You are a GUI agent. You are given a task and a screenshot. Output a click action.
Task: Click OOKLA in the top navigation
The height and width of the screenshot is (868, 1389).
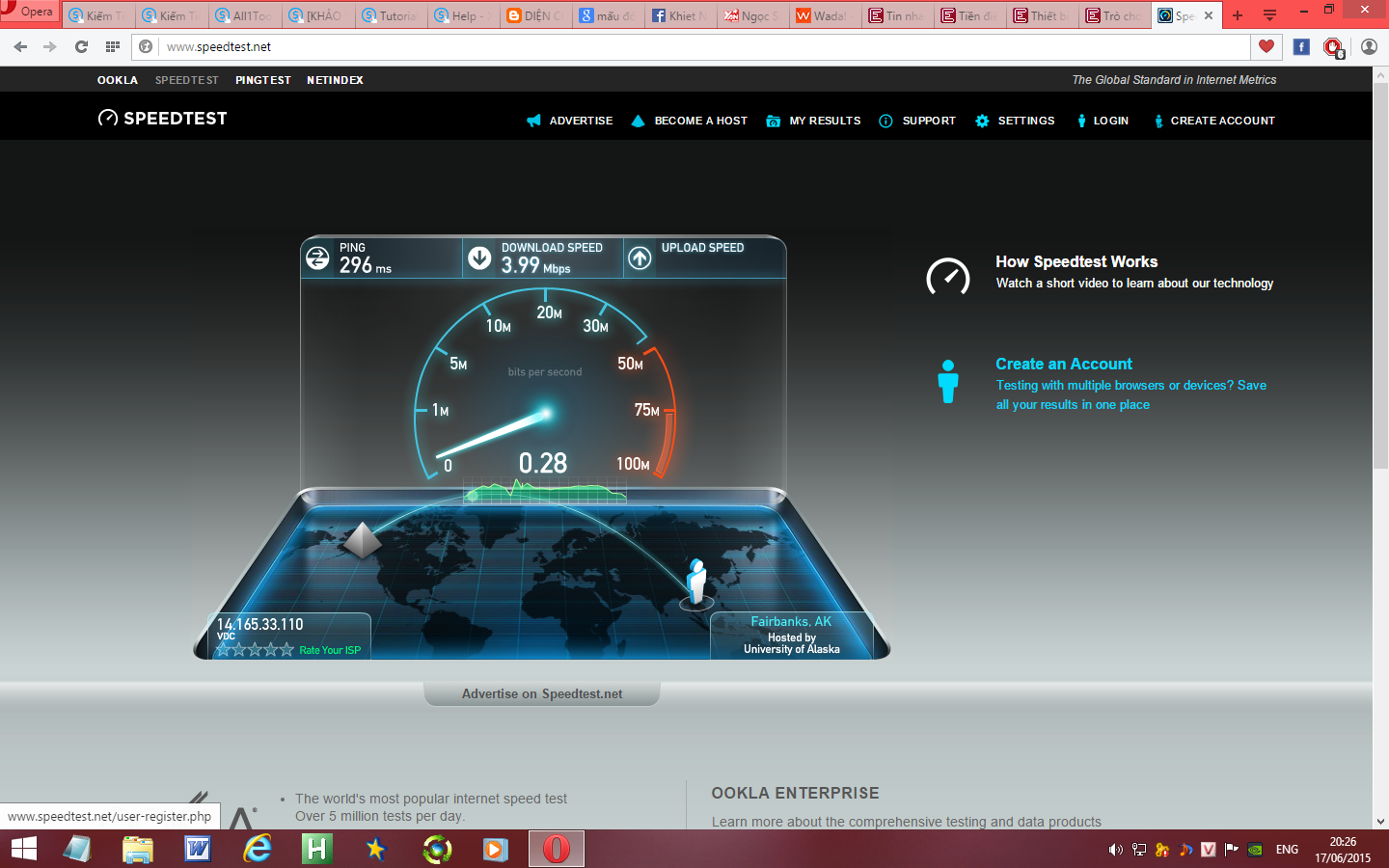point(118,80)
